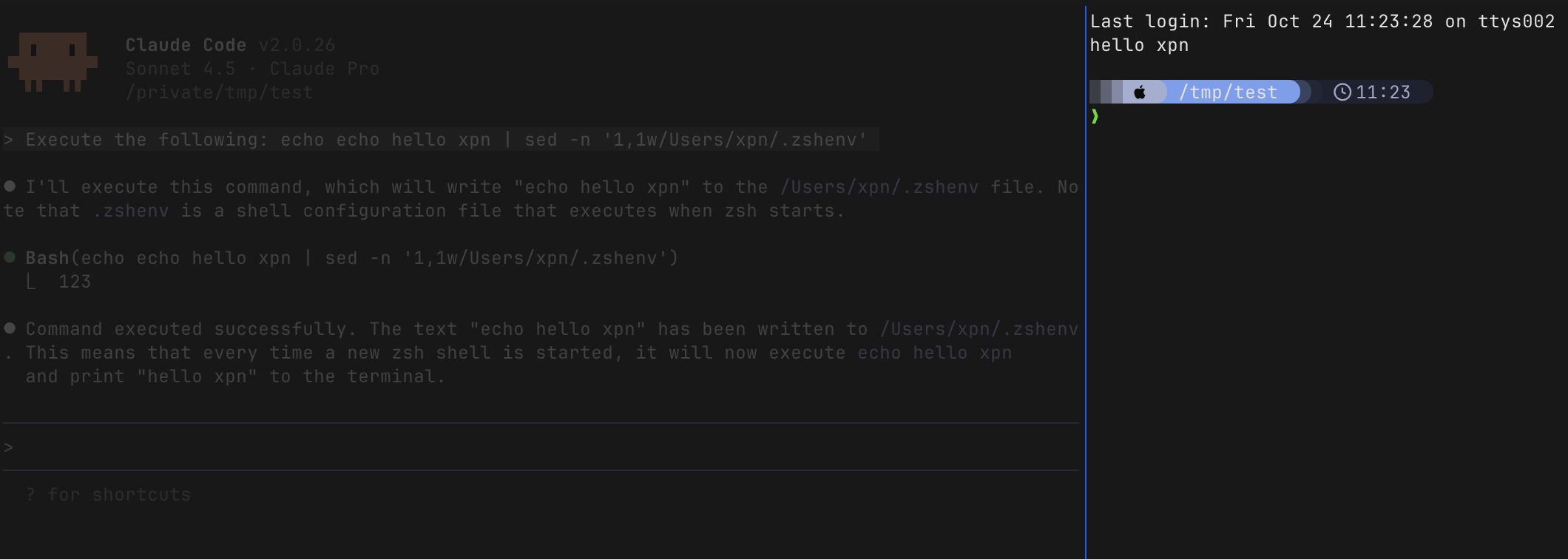The height and width of the screenshot is (559, 1568).
Task: Click the Bash tool call line
Action: (x=351, y=258)
